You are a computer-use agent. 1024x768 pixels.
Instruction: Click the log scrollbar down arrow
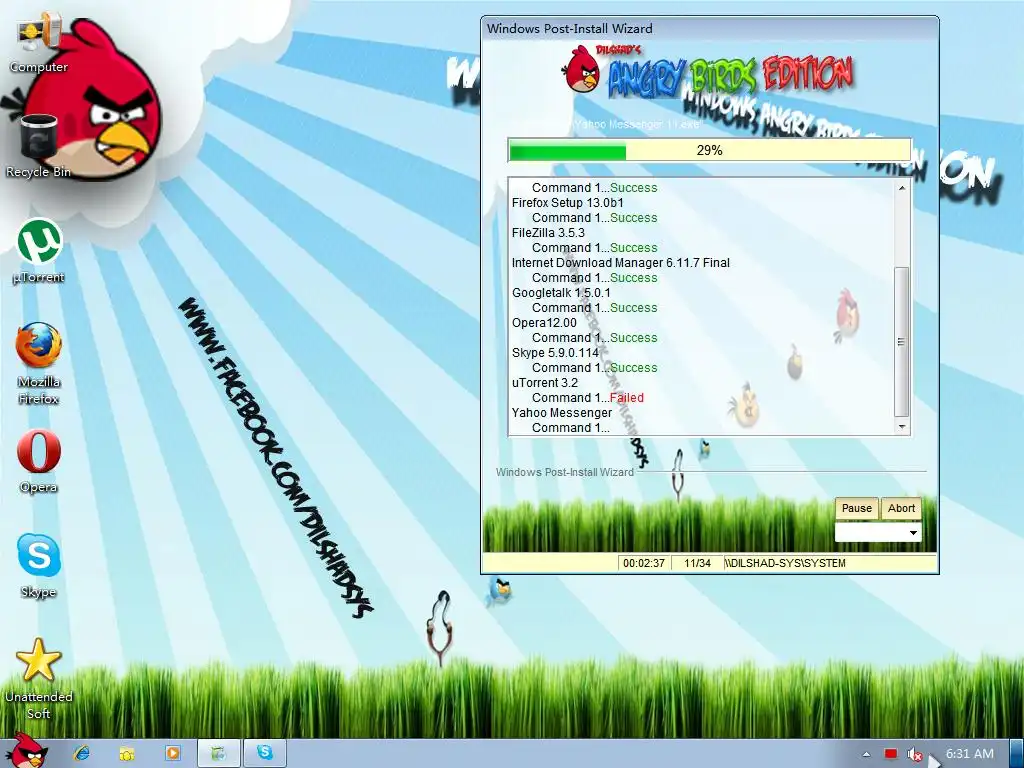(x=901, y=426)
